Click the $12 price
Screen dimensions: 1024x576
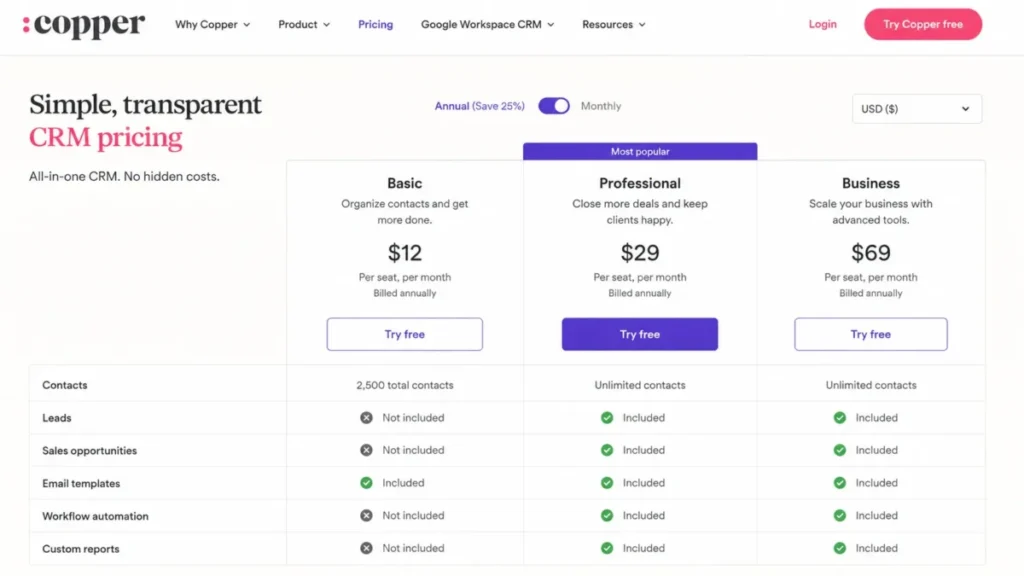(x=405, y=253)
